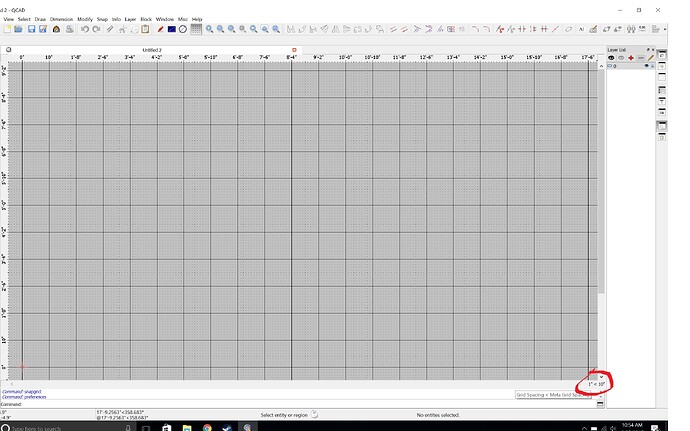
Task: Open a file using the folder icon
Action: point(18,29)
